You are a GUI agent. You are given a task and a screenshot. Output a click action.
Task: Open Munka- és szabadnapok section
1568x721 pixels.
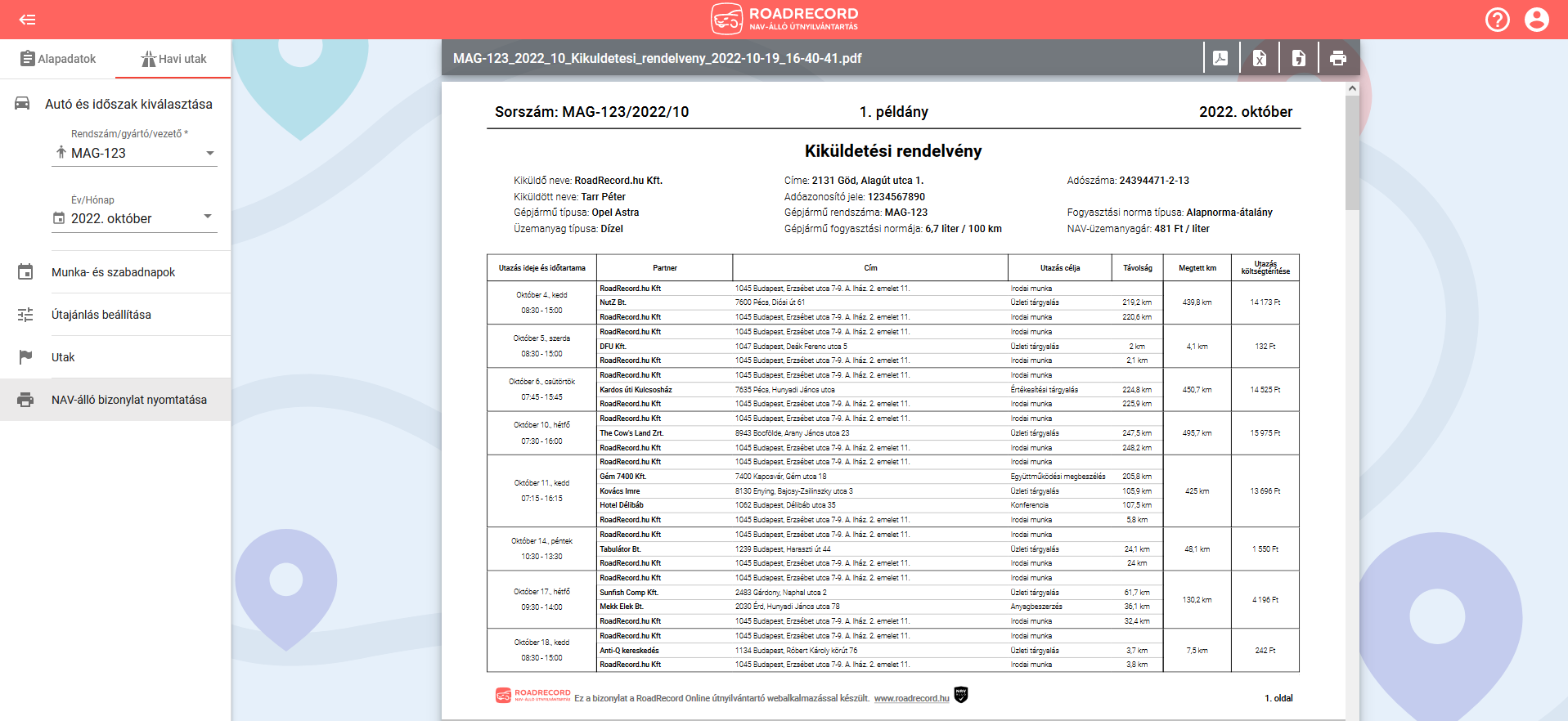(x=115, y=272)
